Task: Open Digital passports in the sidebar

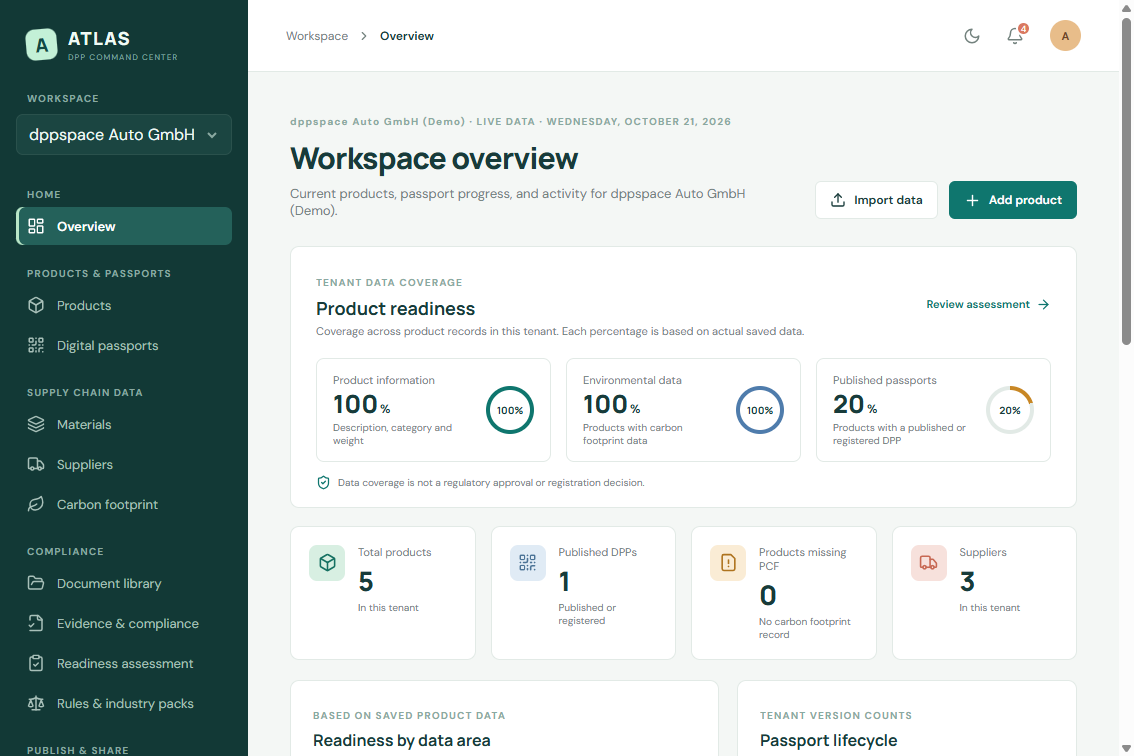Action: coord(124,346)
